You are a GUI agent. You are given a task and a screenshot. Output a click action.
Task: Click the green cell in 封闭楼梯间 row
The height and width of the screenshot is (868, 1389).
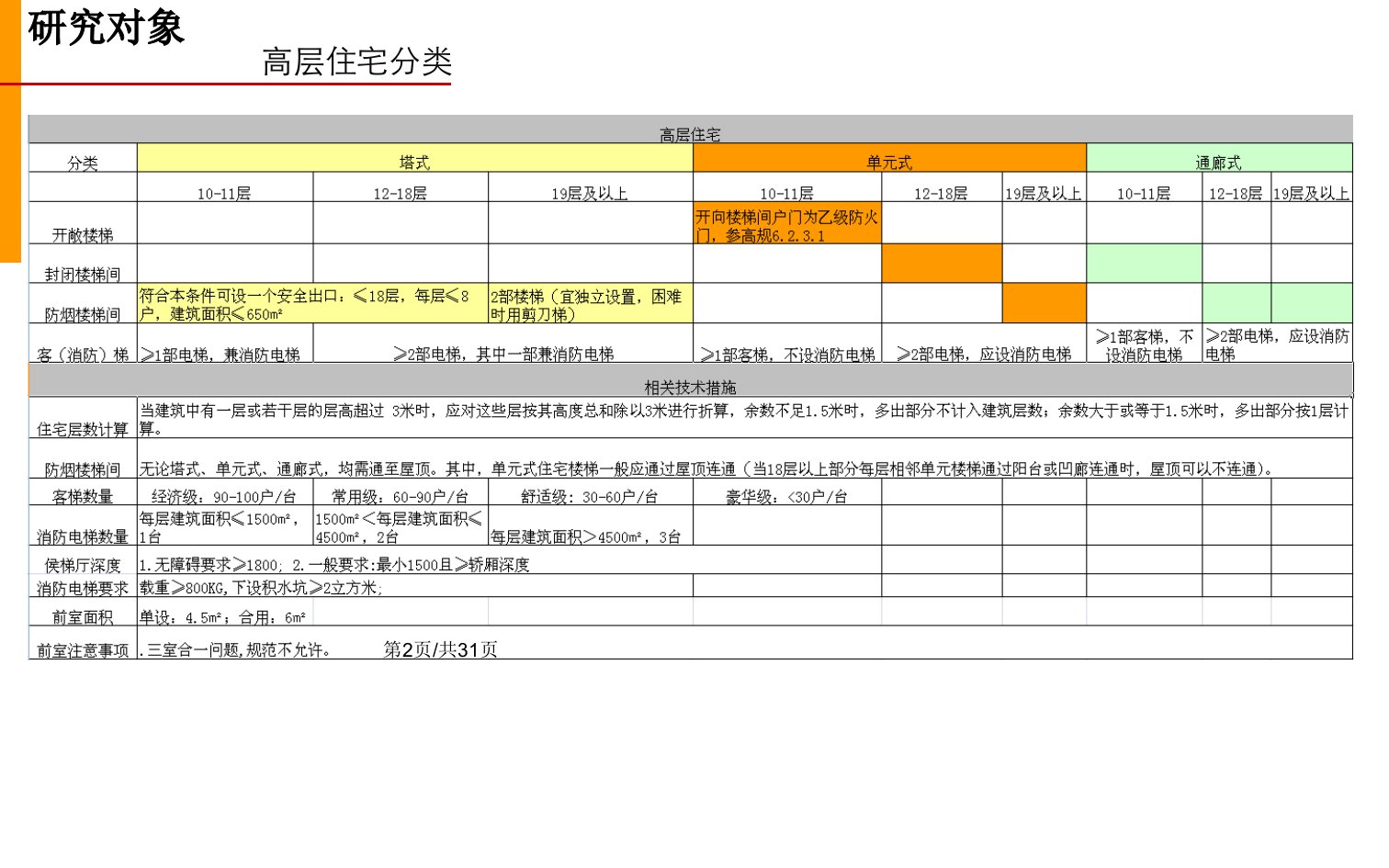(1144, 264)
